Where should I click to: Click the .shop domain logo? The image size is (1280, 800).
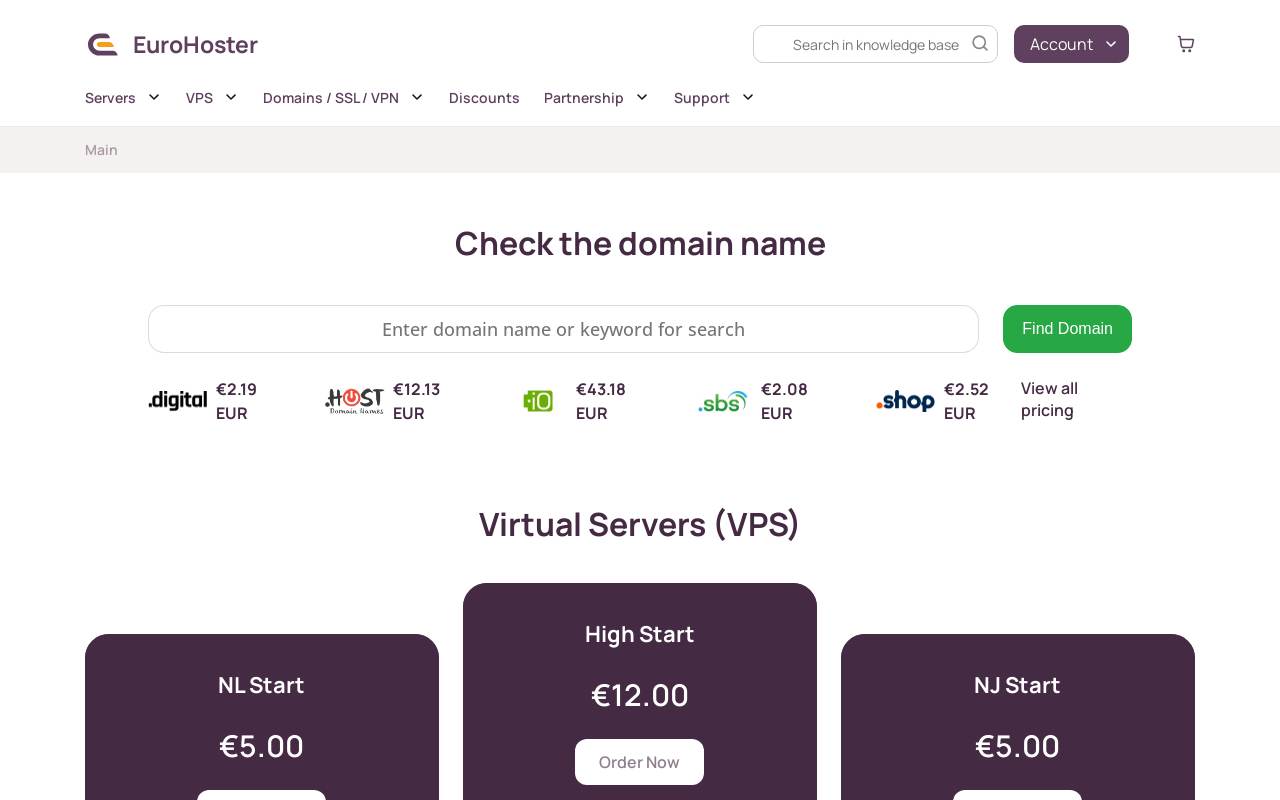tap(905, 401)
